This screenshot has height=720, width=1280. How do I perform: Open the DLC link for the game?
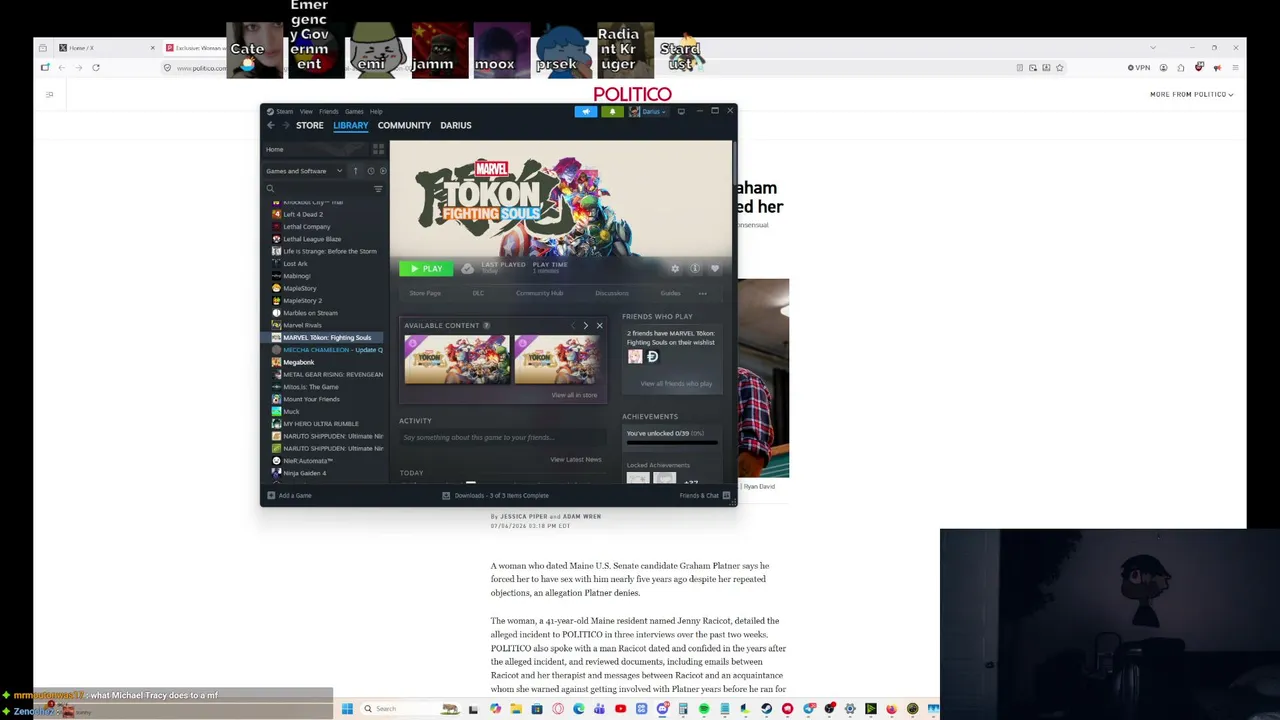click(x=478, y=293)
